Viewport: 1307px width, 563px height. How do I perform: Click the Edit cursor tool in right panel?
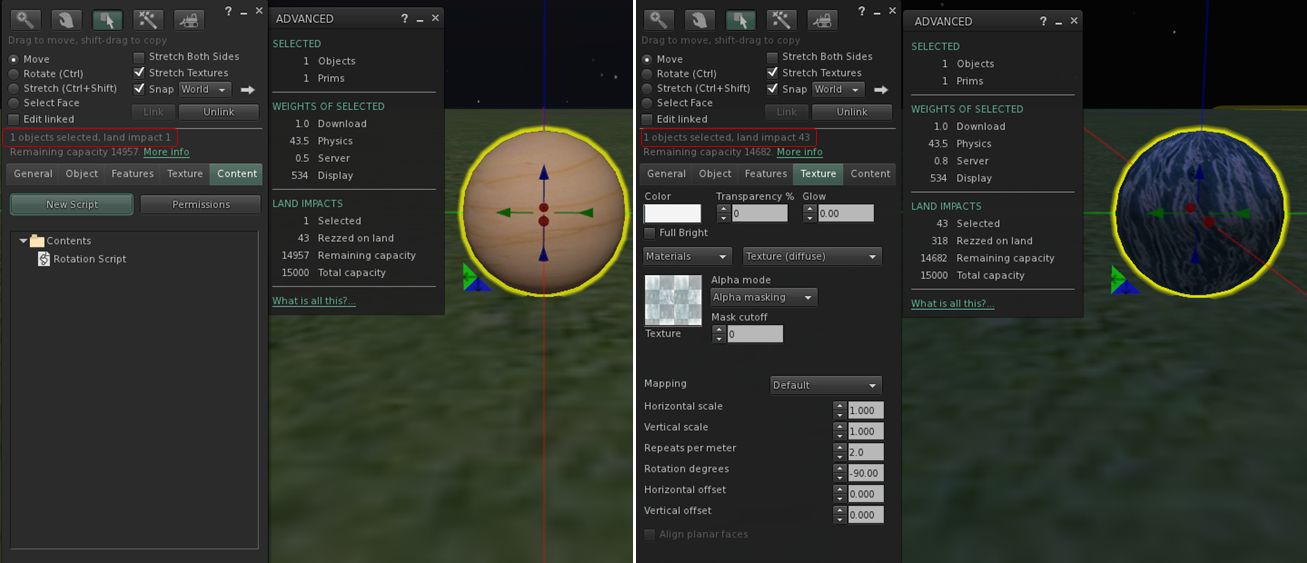coord(740,20)
